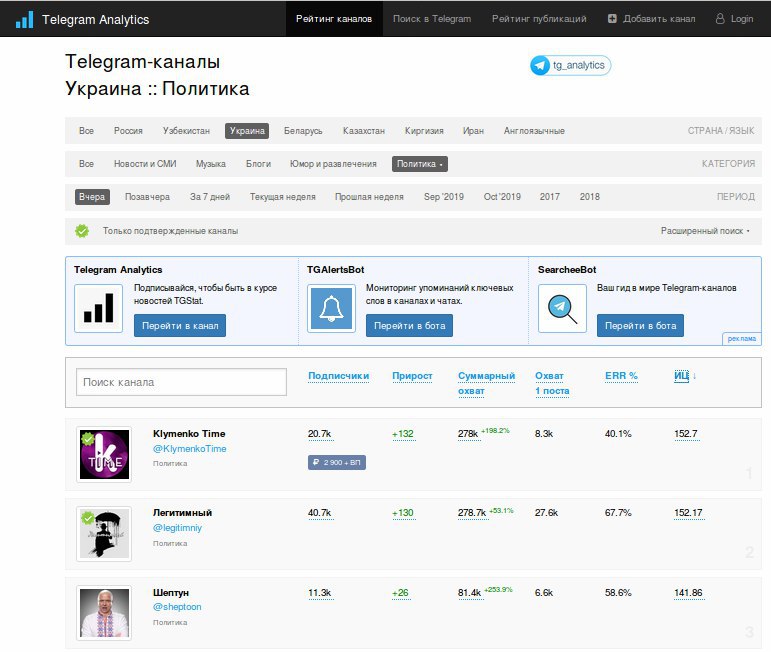Select period За 7 дней
This screenshot has width=771, height=652.
(210, 197)
